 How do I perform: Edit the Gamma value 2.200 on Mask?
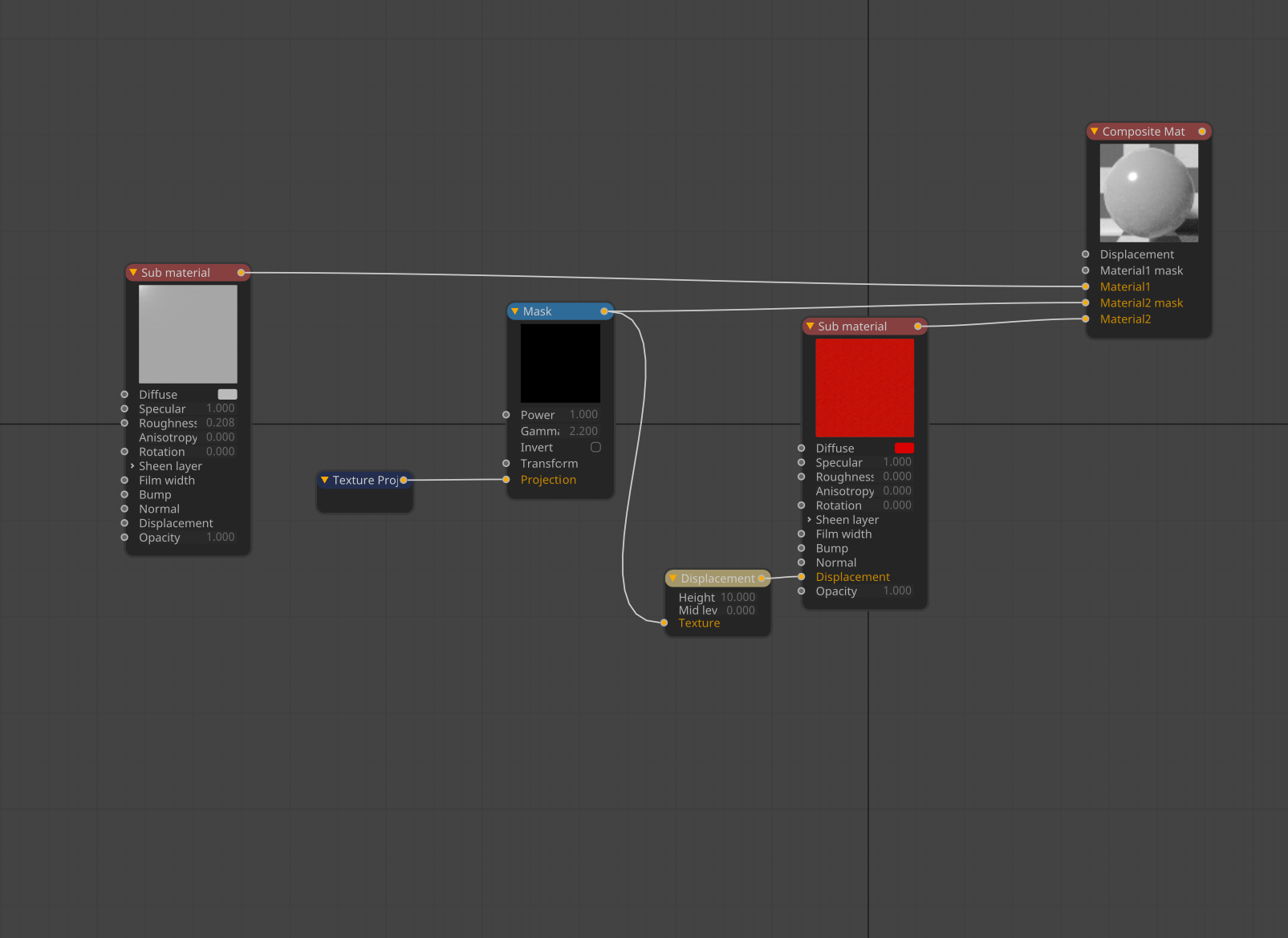coord(583,431)
